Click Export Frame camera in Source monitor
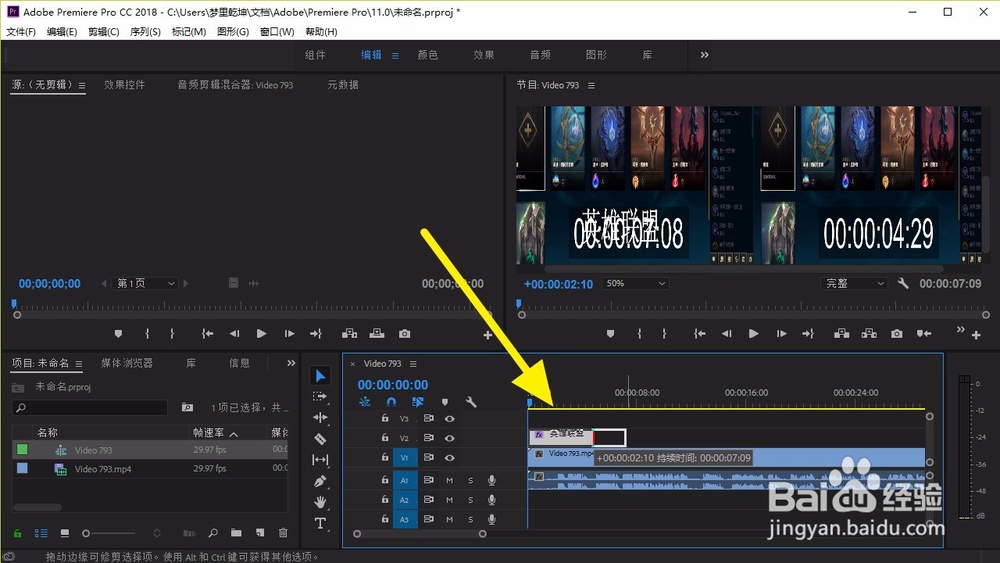Screen dimensions: 1000x563 404,333
